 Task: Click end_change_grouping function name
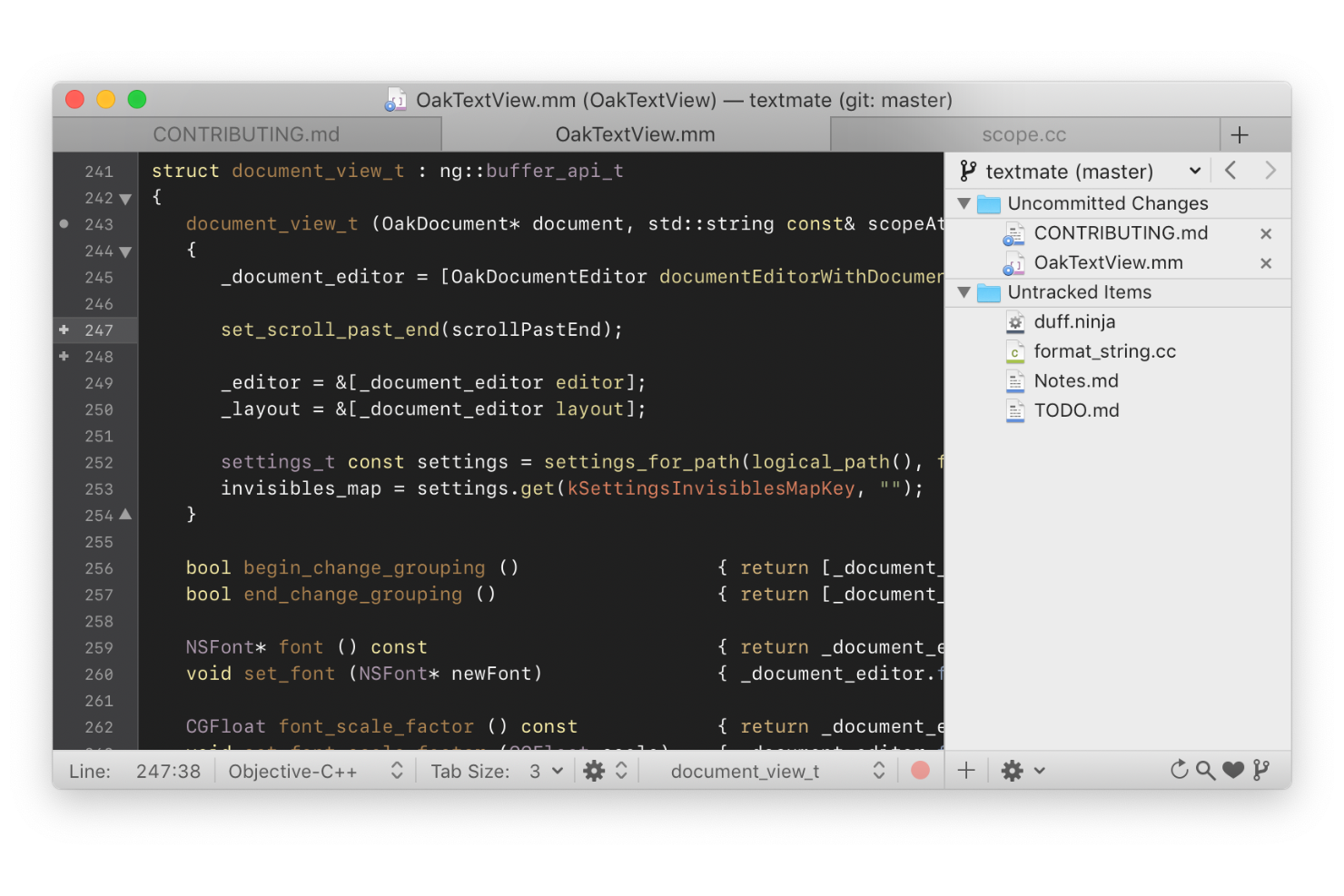click(x=353, y=595)
